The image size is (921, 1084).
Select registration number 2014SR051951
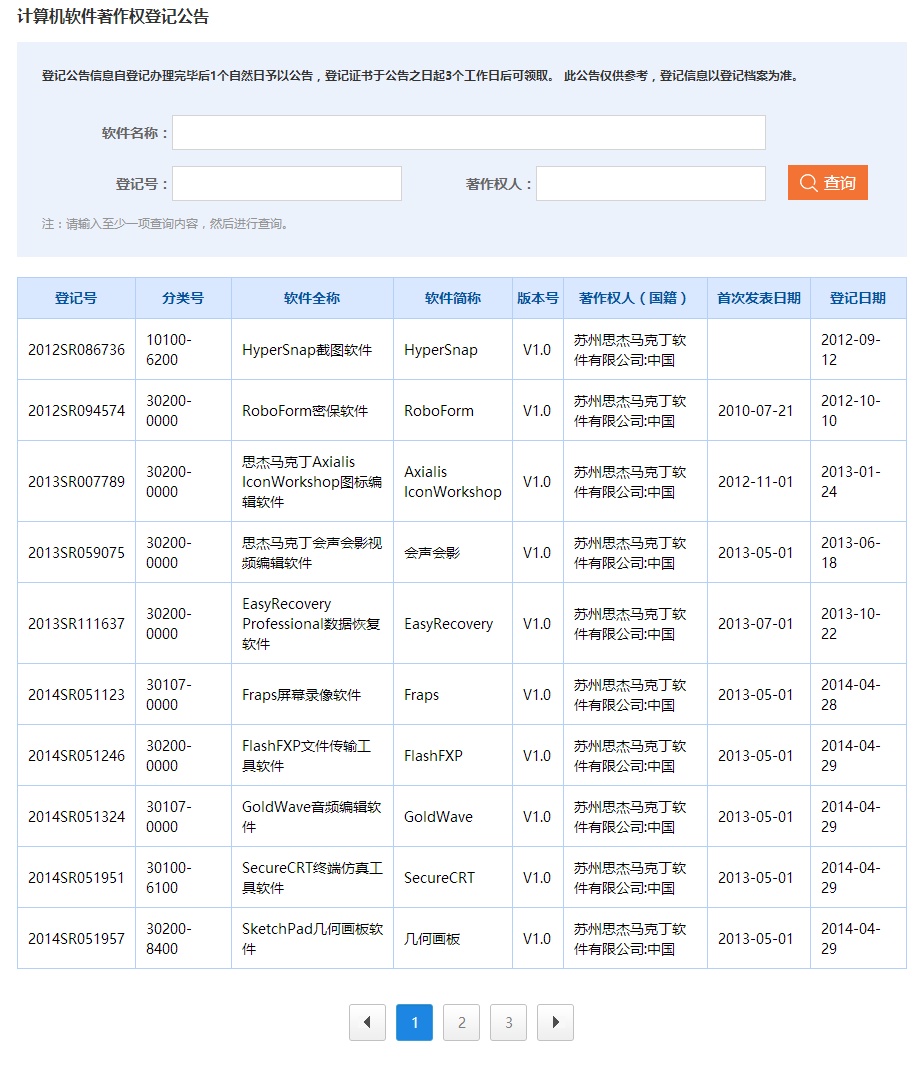point(76,877)
